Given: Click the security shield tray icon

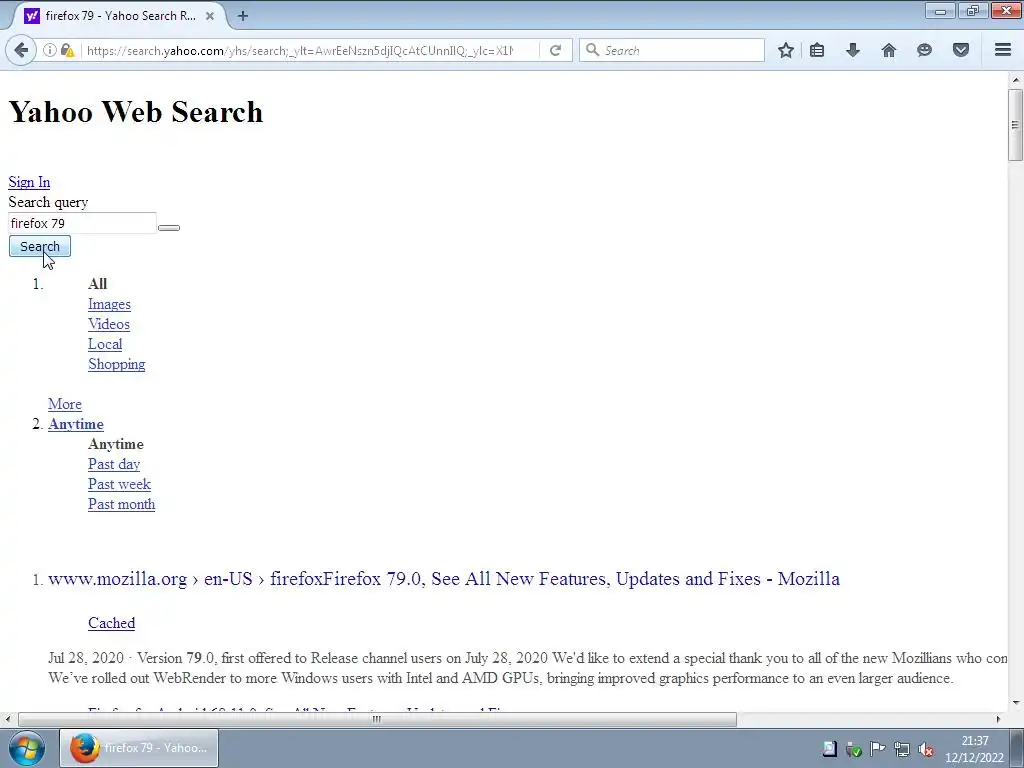Looking at the screenshot, I should (x=854, y=749).
